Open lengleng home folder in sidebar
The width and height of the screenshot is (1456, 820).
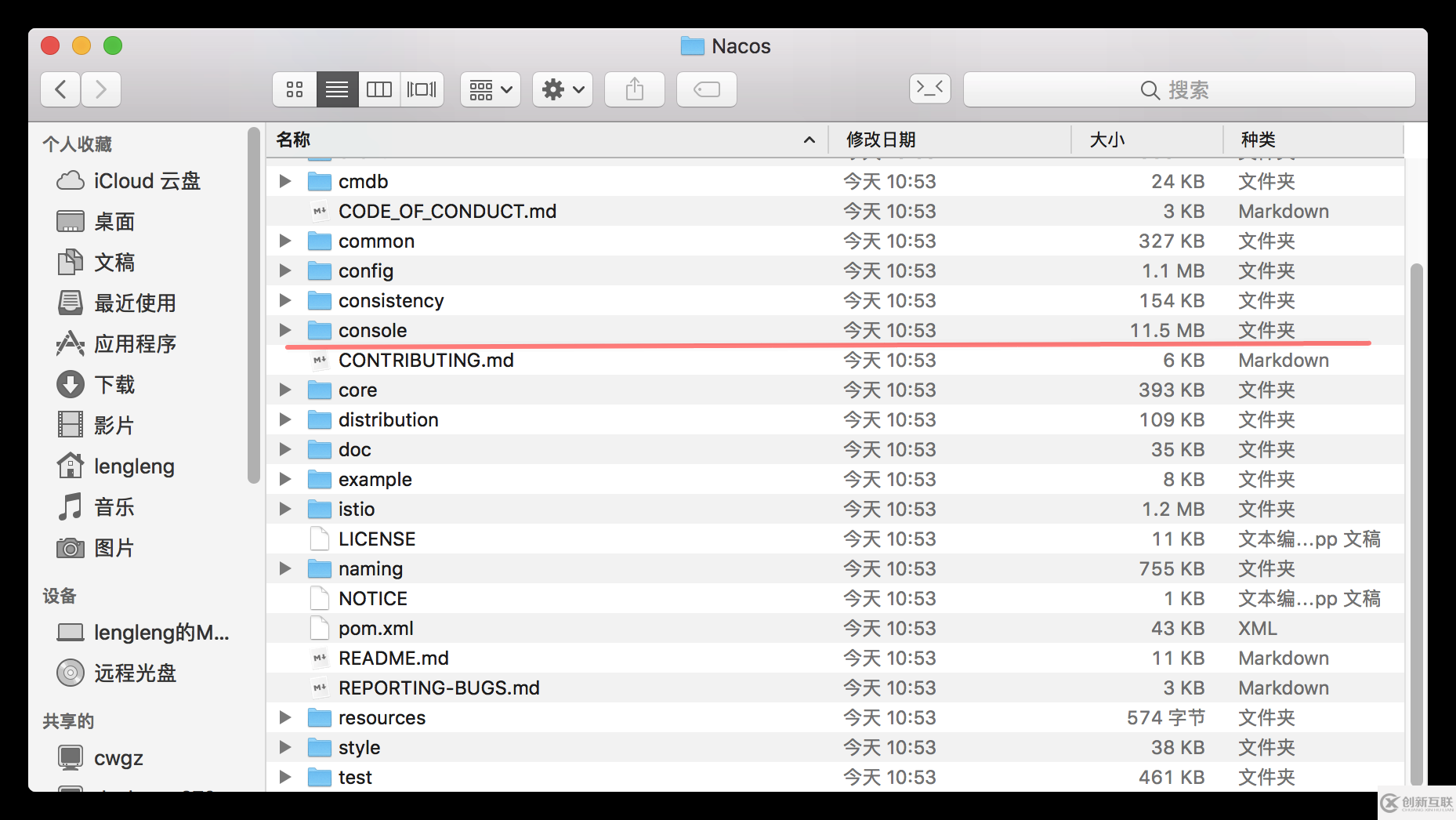pos(115,466)
